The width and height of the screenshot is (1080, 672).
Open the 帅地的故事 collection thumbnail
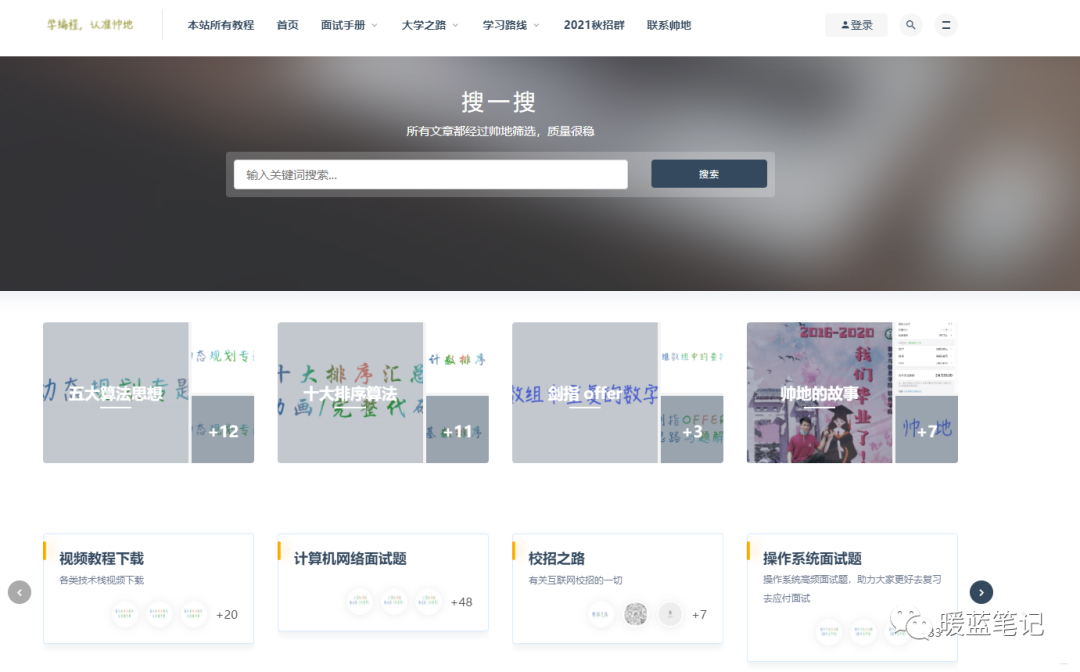click(x=820, y=392)
